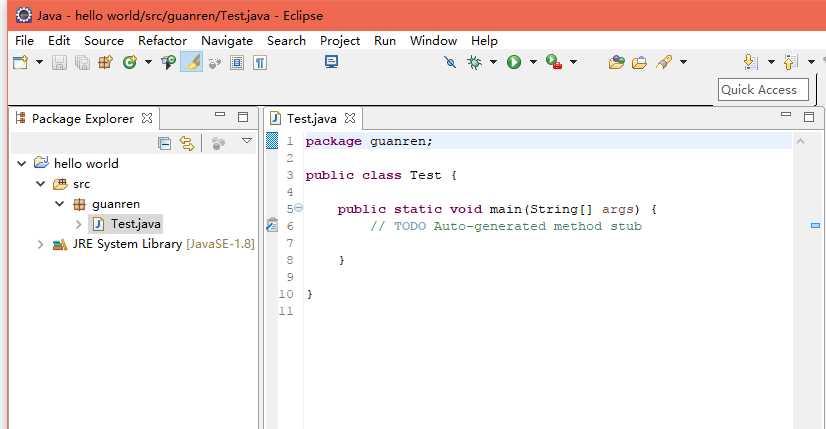826x429 pixels.
Task: Click the Open Resource folder icon
Action: (639, 63)
